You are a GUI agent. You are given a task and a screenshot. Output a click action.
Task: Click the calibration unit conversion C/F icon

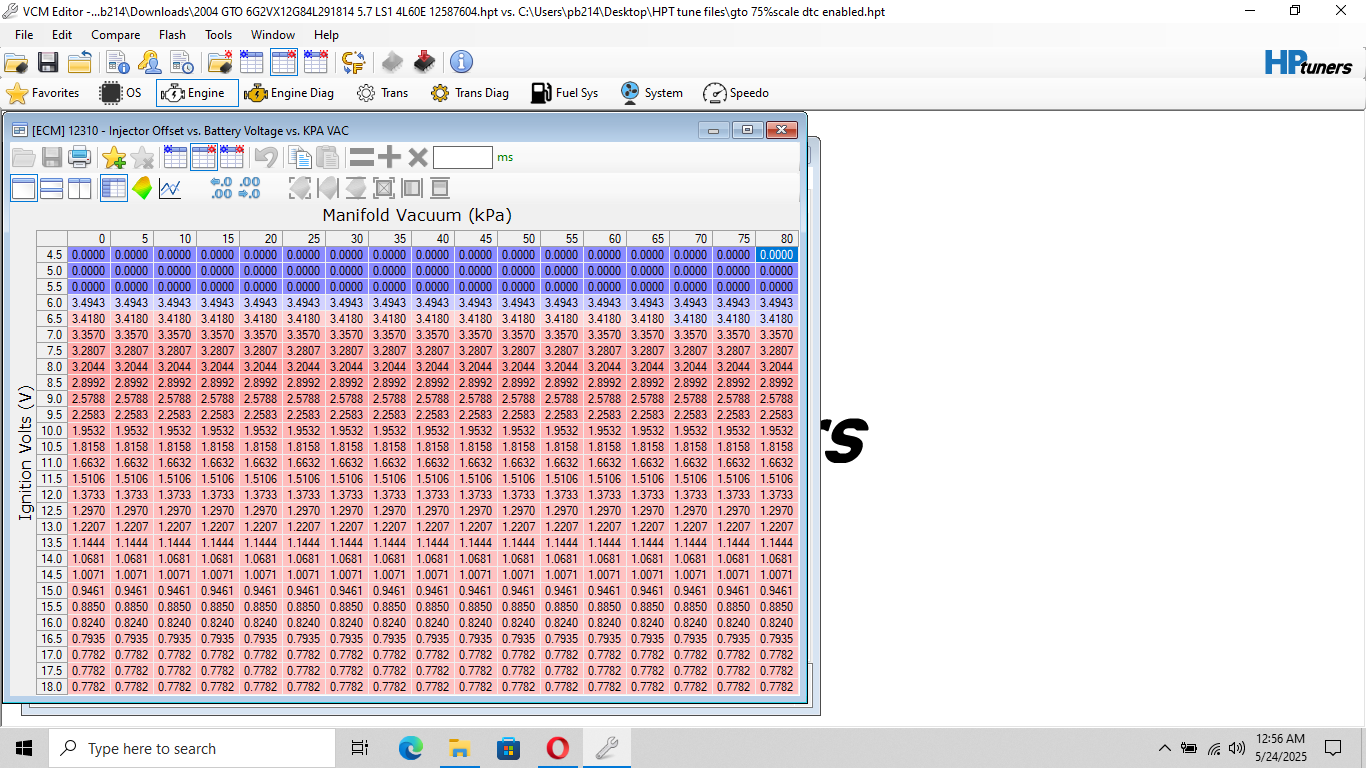coord(353,62)
